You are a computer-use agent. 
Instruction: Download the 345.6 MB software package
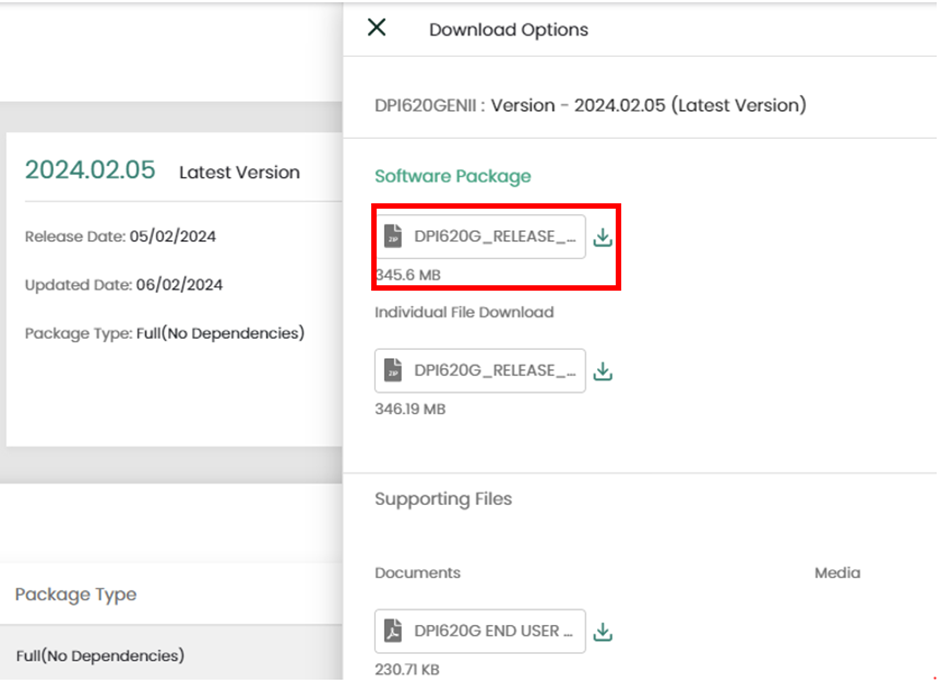(x=602, y=237)
